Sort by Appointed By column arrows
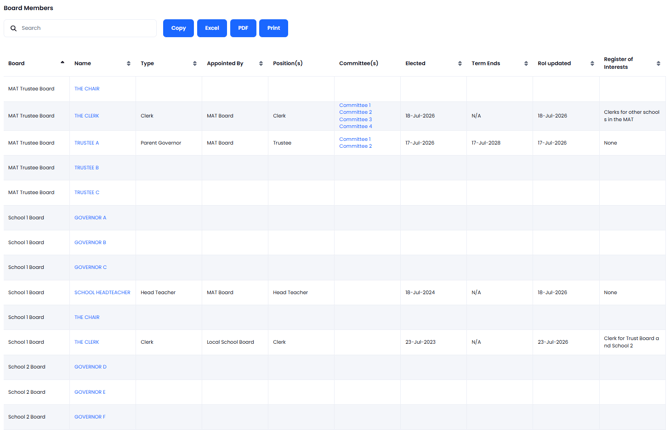The width and height of the screenshot is (670, 430). point(261,63)
